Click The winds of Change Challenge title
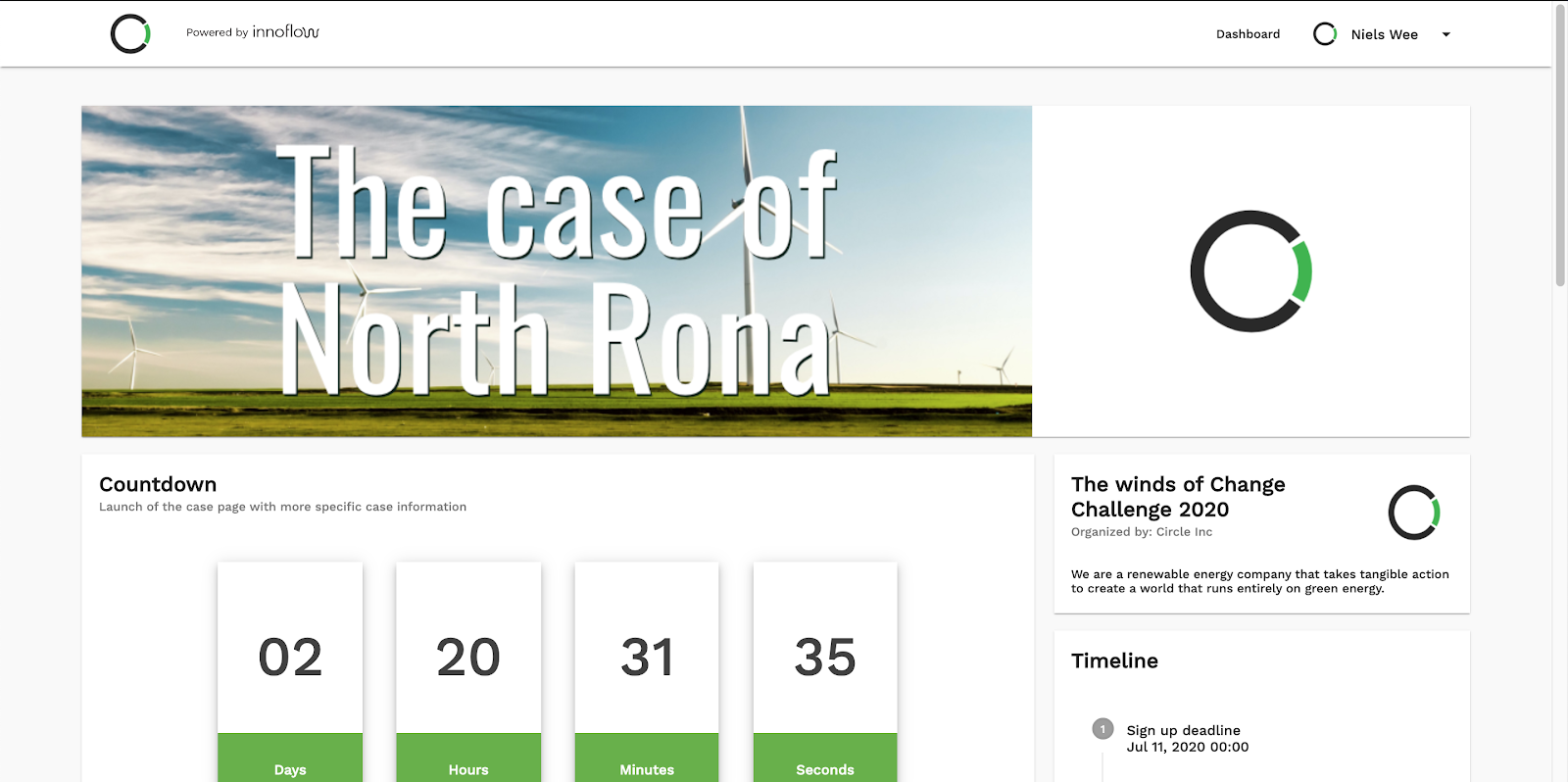This screenshot has height=782, width=1568. (x=1178, y=497)
